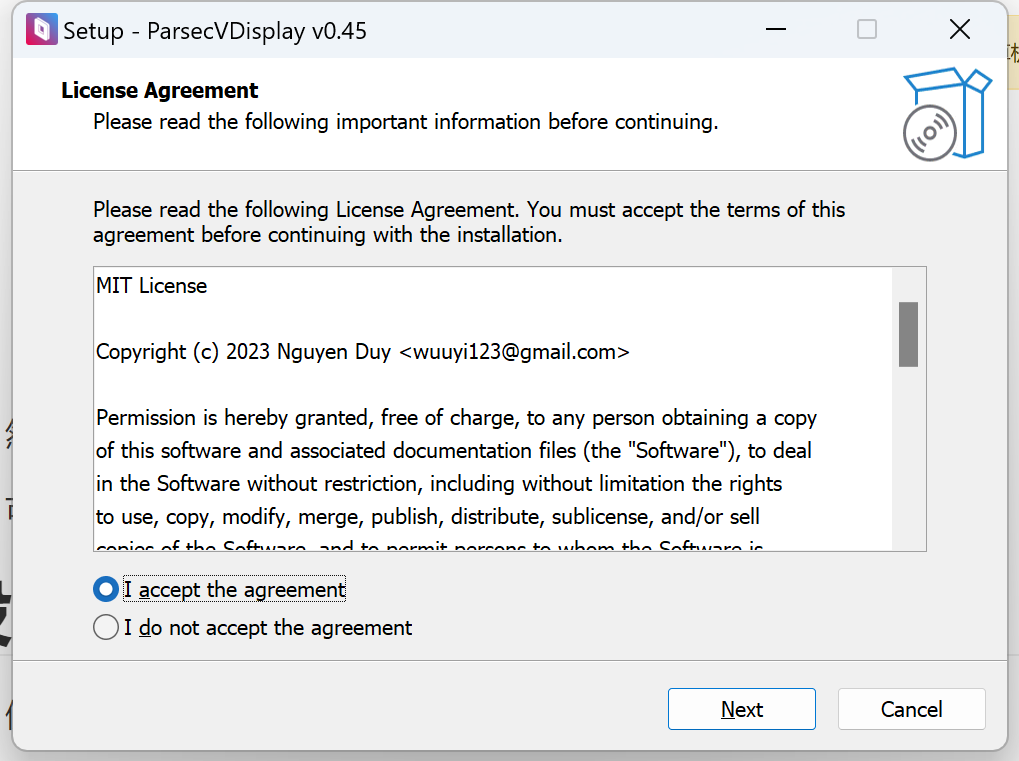This screenshot has width=1019, height=761.
Task: Click the line starting "to use, copy, modify"
Action: pos(428,517)
